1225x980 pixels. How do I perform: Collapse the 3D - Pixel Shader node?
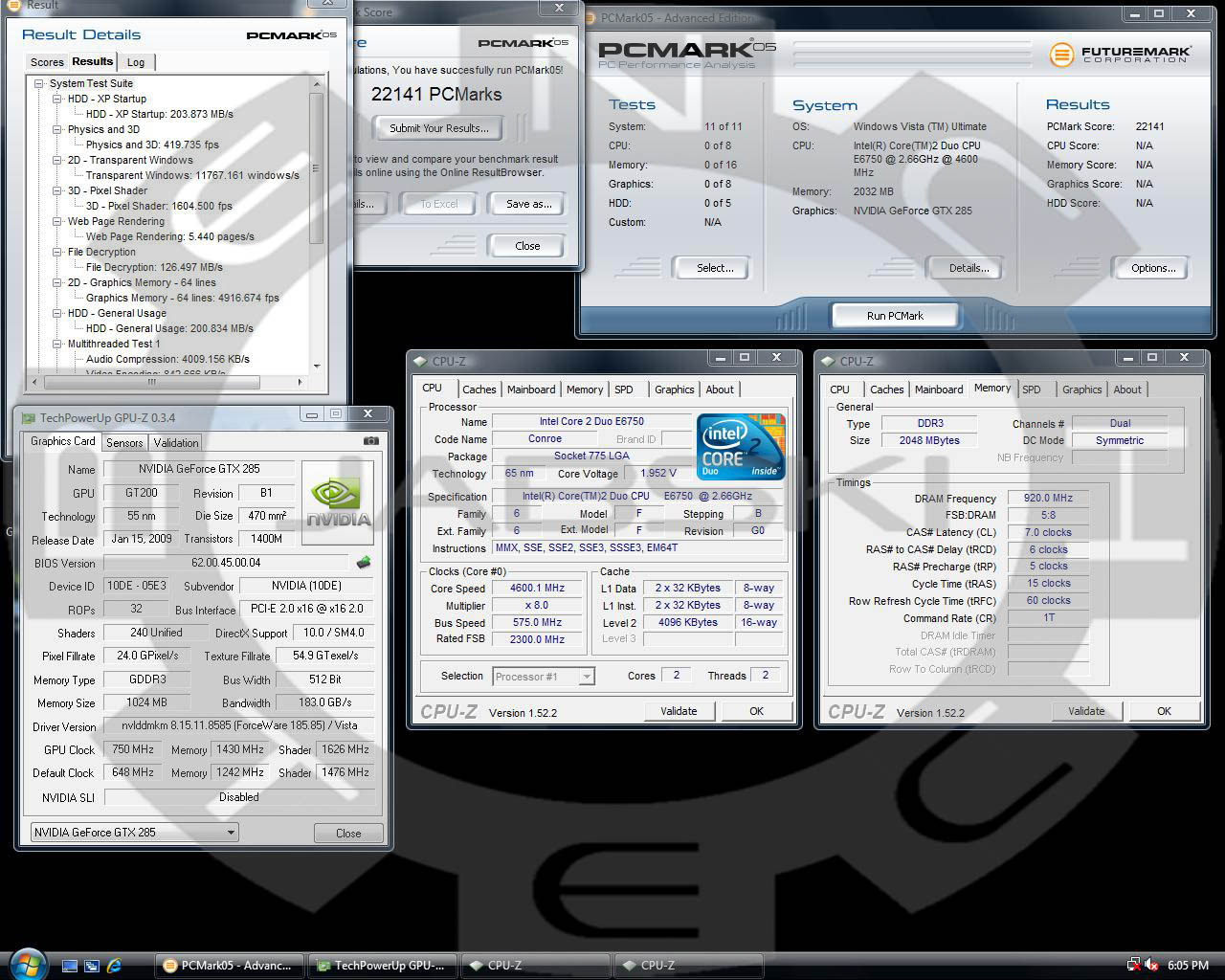point(57,190)
